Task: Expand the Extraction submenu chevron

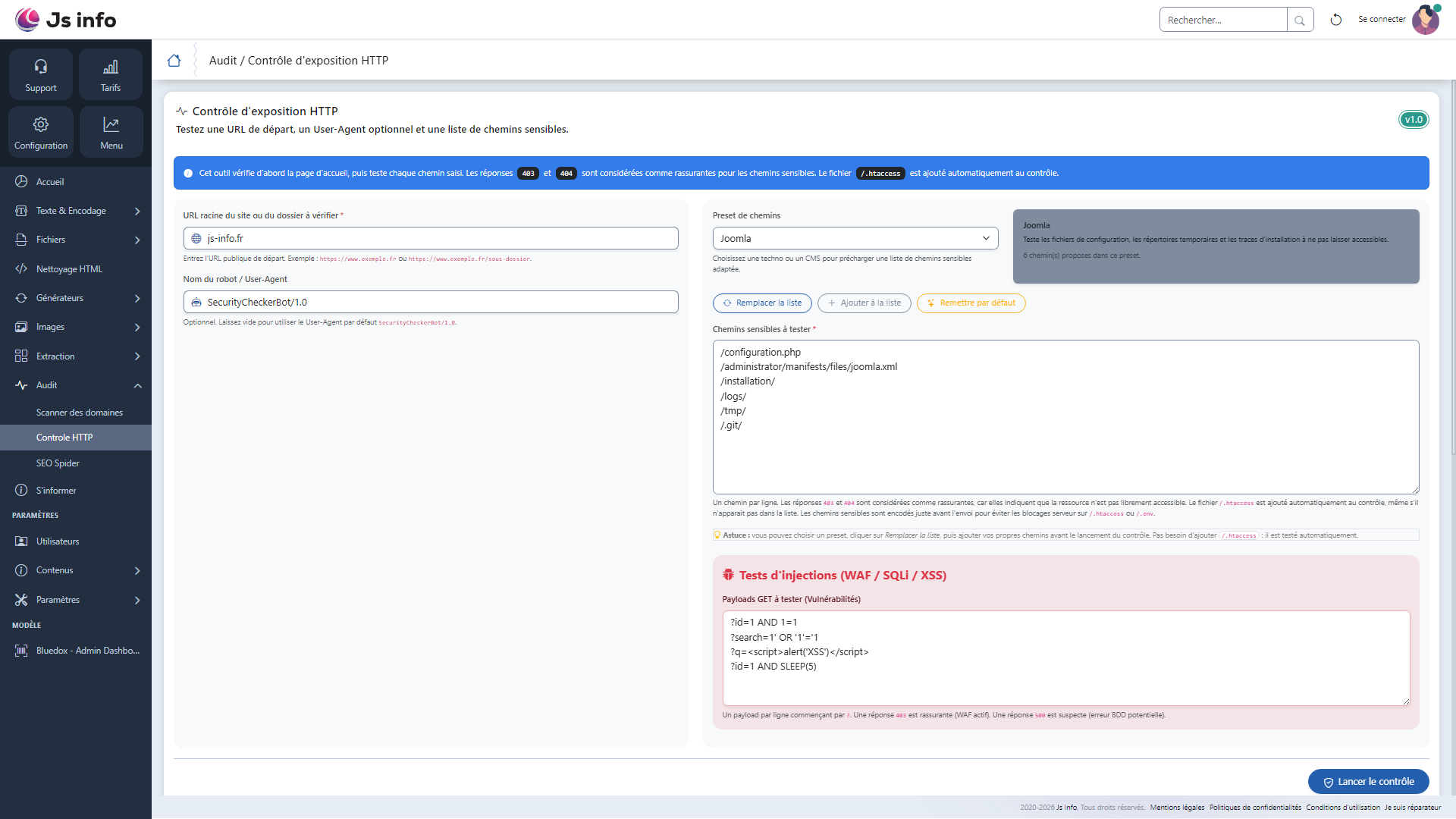Action: (x=137, y=356)
